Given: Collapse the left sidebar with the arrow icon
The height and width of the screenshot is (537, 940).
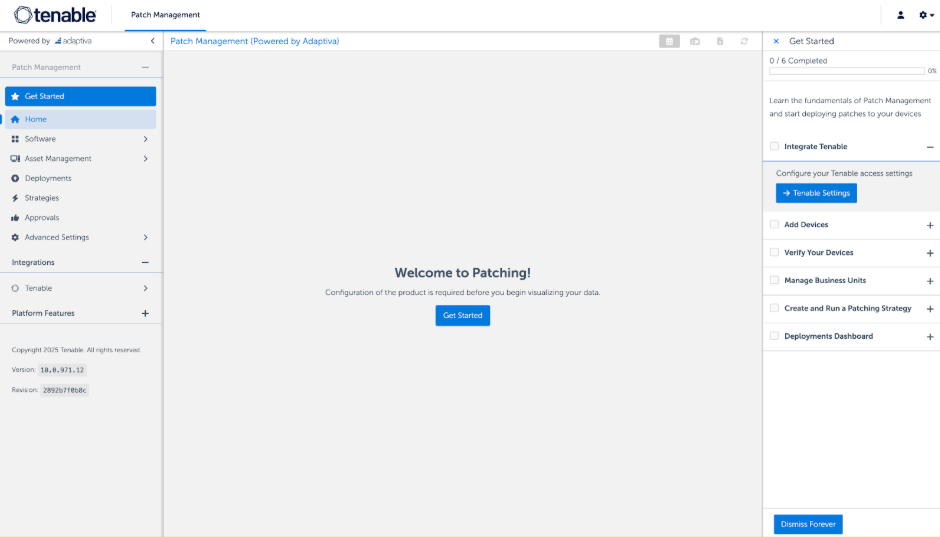Looking at the screenshot, I should coord(152,41).
